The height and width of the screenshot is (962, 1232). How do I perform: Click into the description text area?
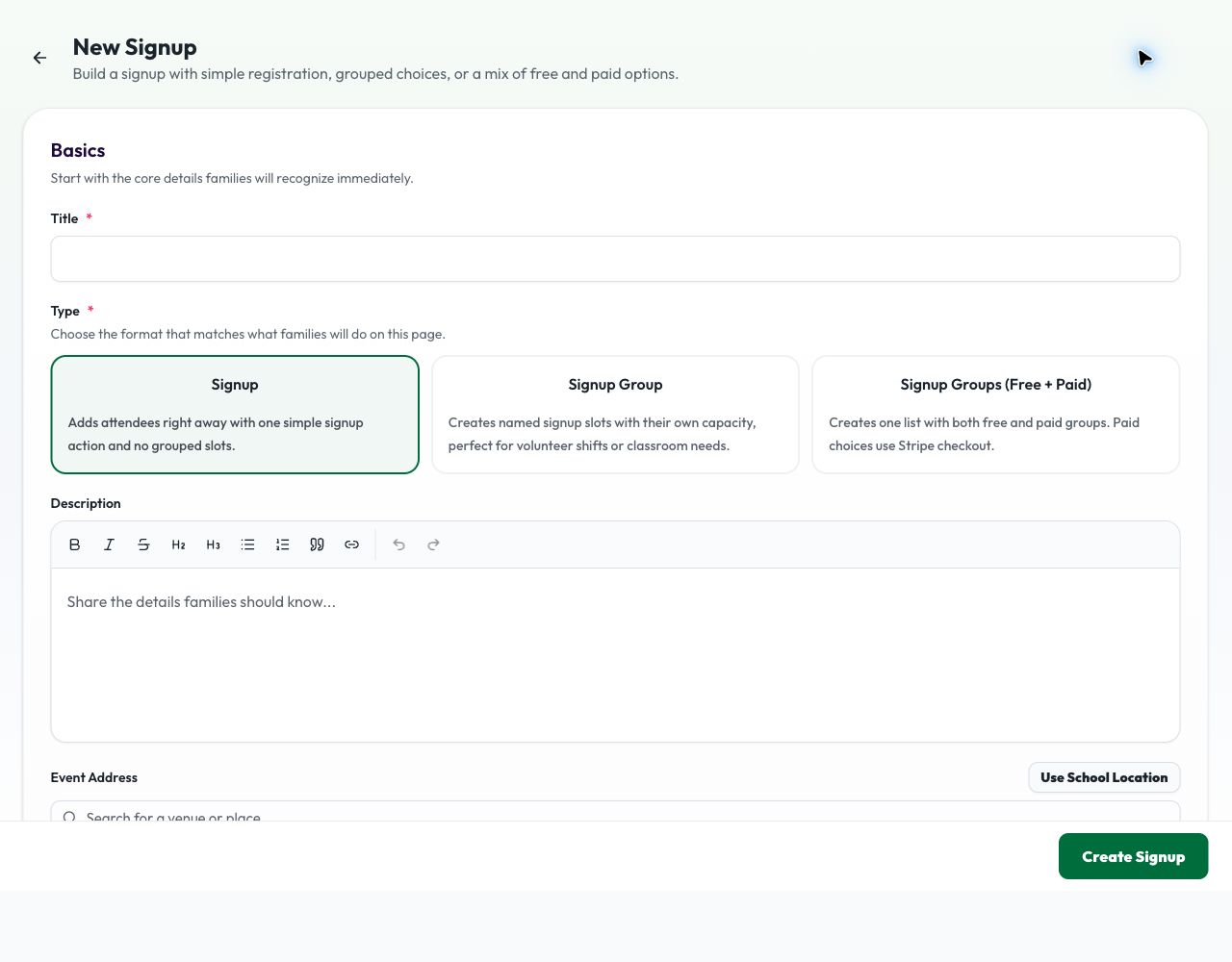[x=615, y=654]
